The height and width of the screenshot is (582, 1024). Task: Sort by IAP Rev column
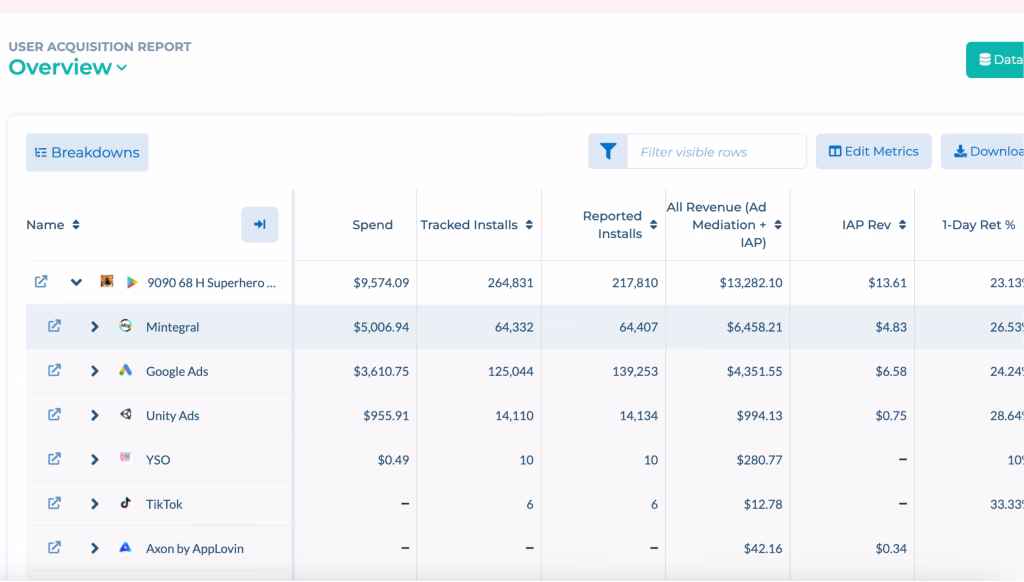pos(902,225)
